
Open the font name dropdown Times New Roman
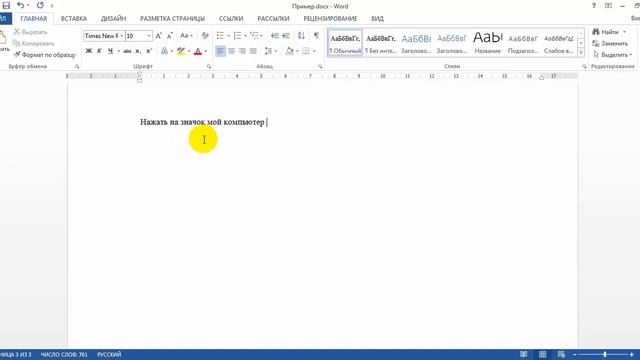(x=122, y=36)
